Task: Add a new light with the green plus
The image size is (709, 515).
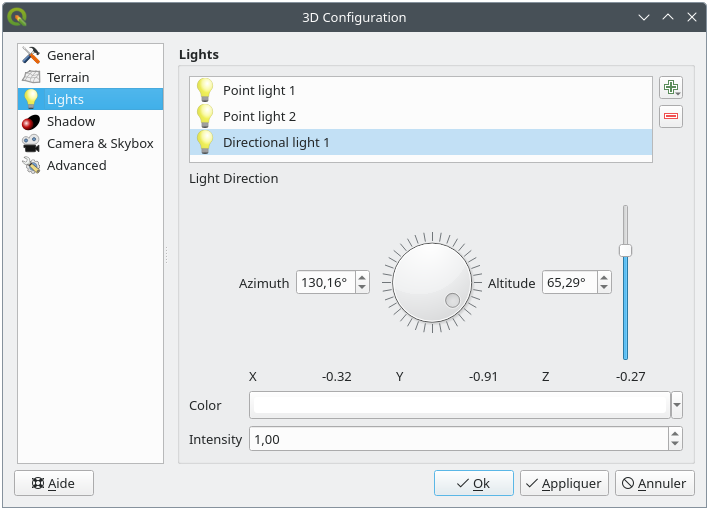Action: coord(671,87)
